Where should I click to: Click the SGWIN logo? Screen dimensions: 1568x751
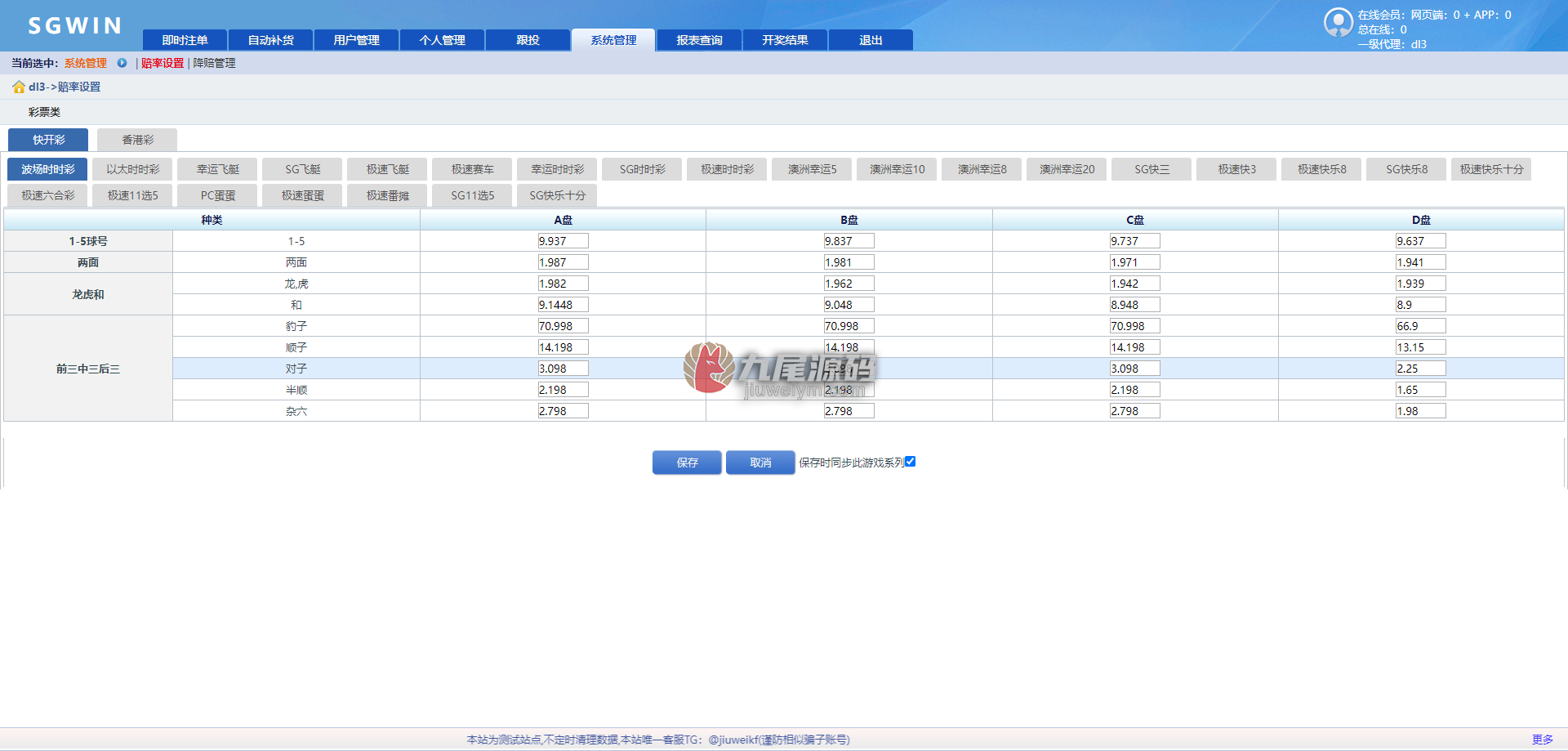[75, 26]
